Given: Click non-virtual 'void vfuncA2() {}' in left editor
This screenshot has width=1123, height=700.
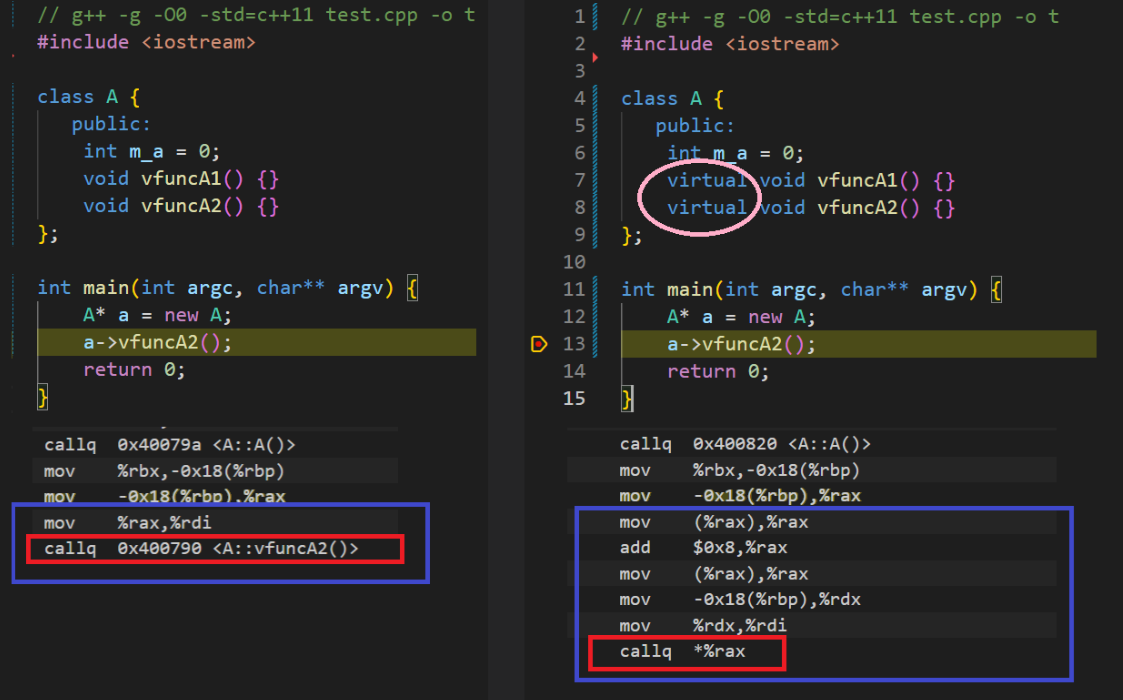Looking at the screenshot, I should 180,206.
